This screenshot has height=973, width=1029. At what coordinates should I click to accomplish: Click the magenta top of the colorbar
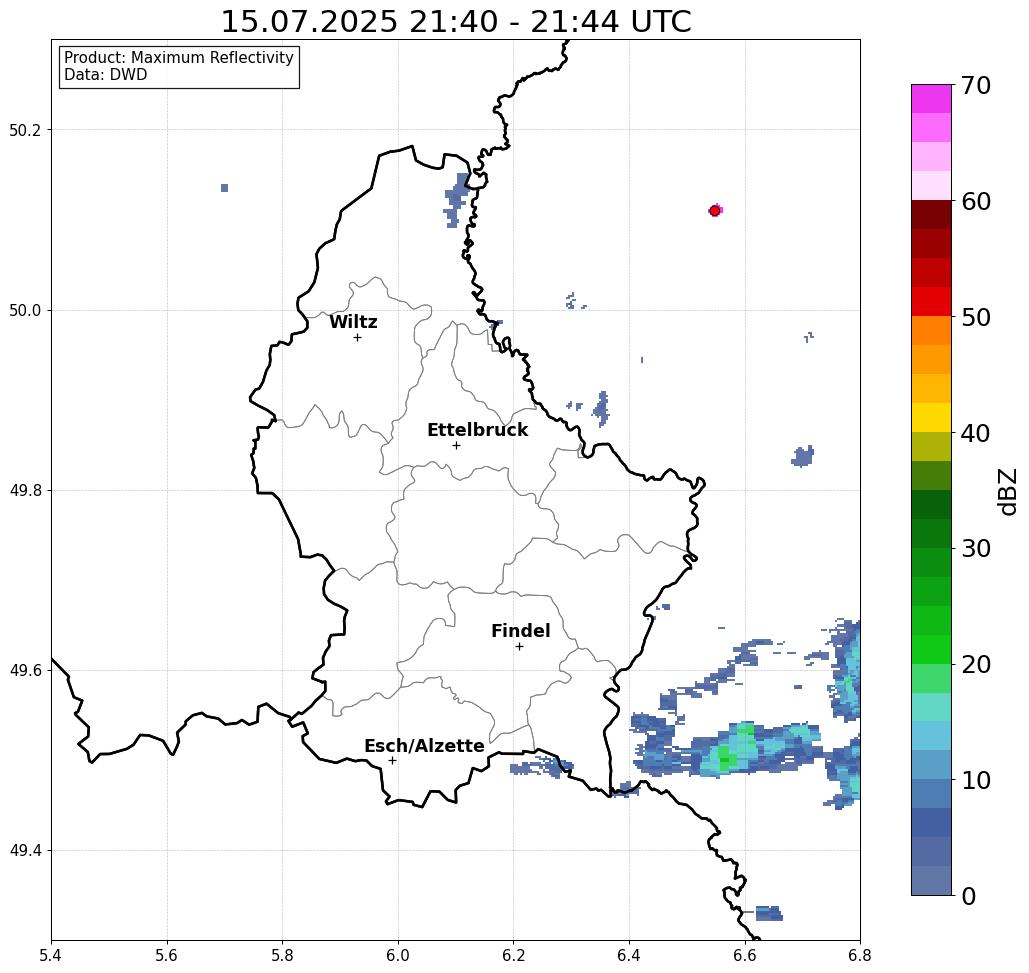(931, 99)
